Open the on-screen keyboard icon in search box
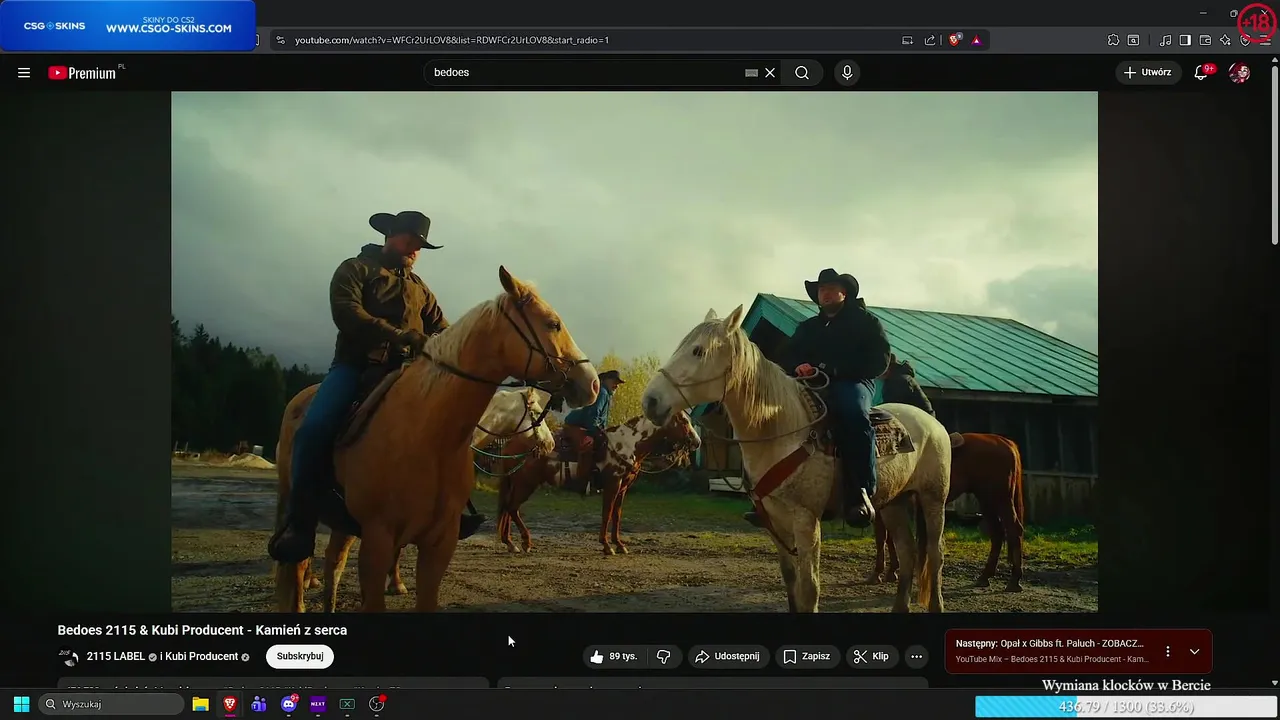Screen dimensions: 1280x720 [x=751, y=73]
